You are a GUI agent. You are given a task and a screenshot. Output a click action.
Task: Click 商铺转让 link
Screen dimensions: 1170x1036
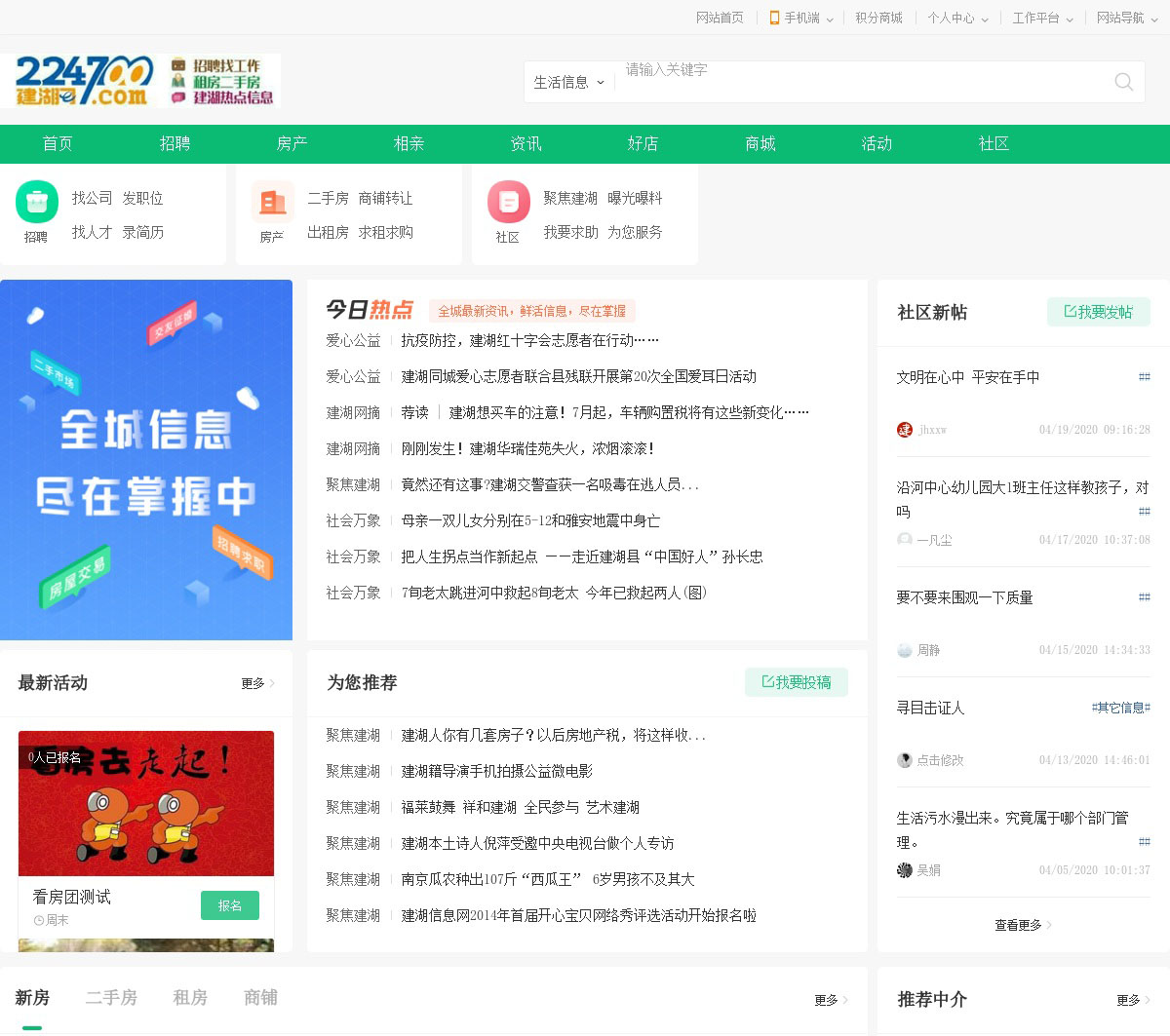click(x=385, y=198)
